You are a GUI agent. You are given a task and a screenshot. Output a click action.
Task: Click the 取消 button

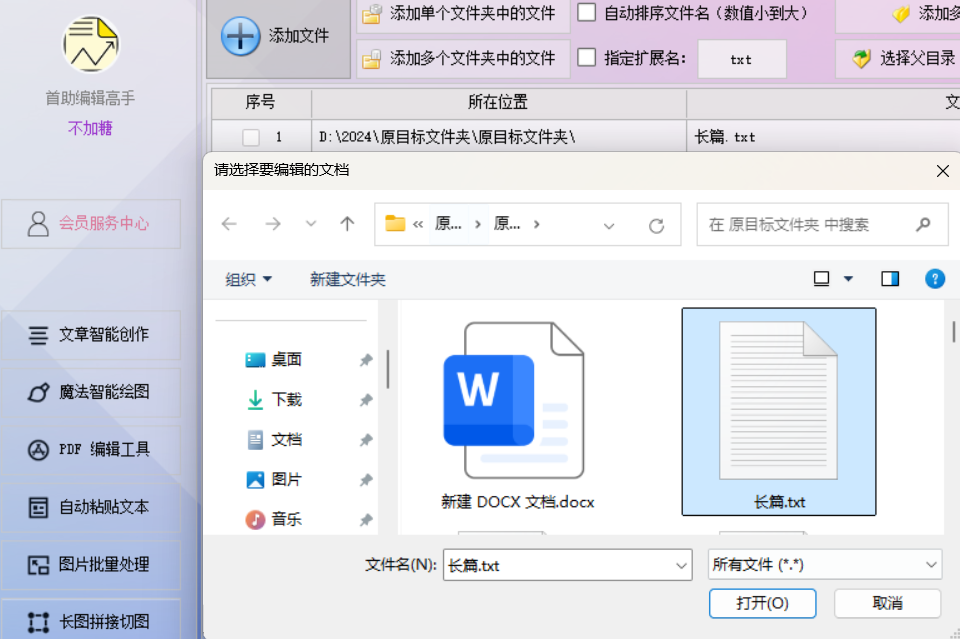tap(887, 603)
